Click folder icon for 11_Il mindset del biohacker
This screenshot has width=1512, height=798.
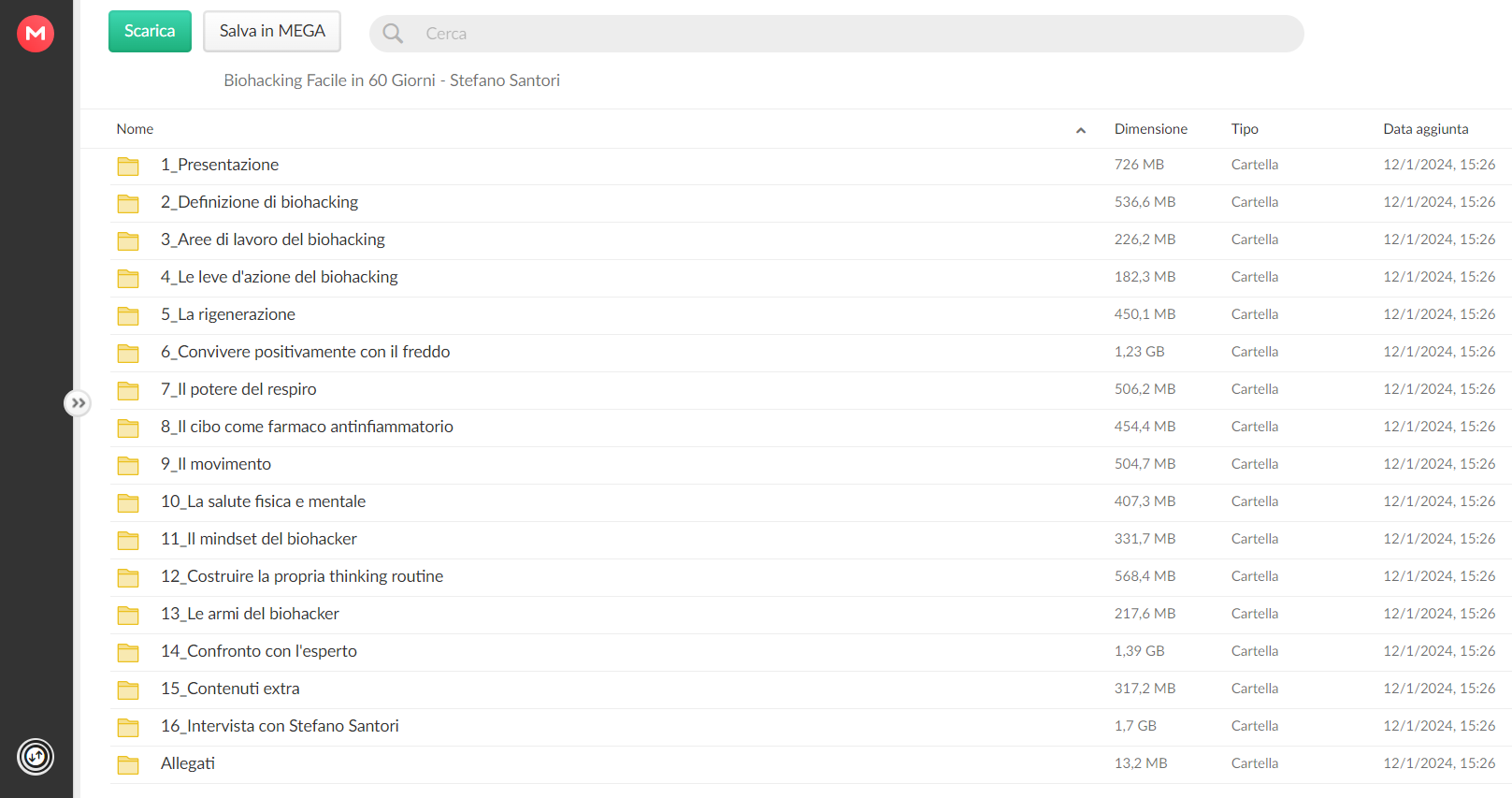point(128,541)
